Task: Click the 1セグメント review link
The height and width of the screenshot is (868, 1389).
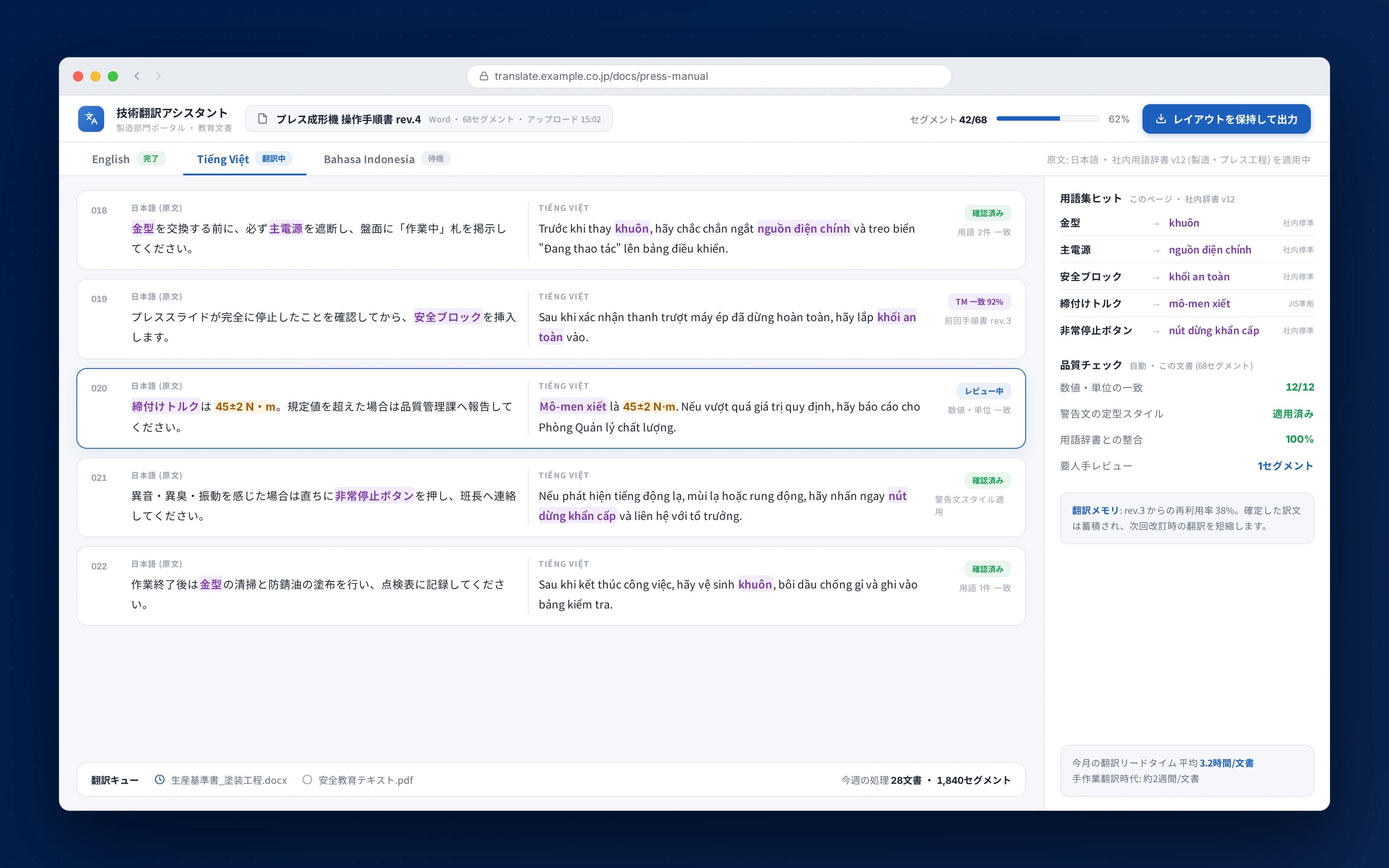Action: pos(1286,466)
